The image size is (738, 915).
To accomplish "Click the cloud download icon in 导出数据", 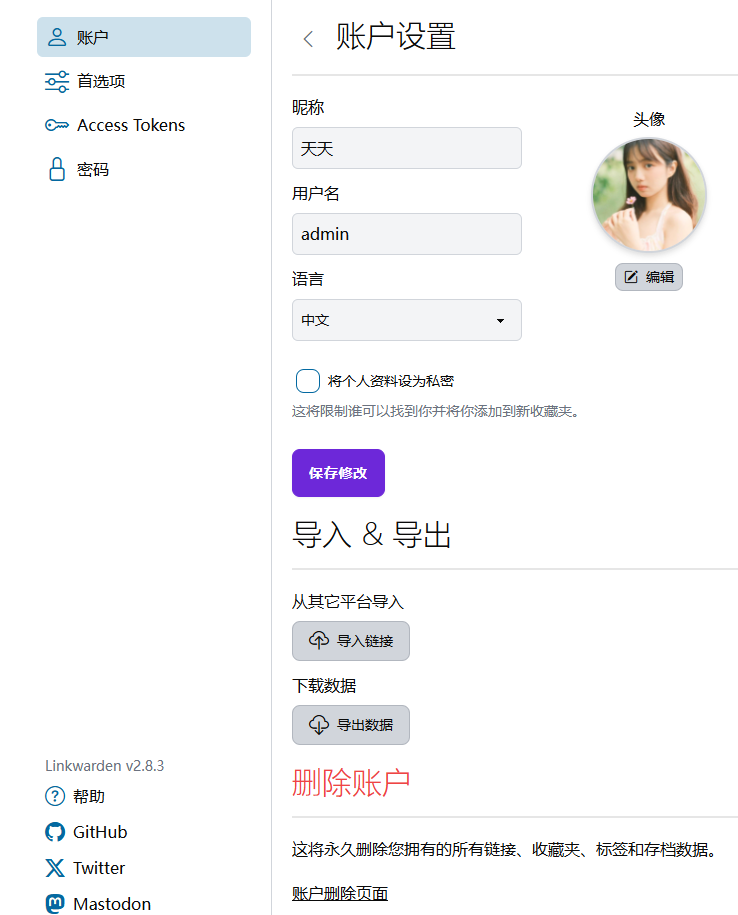I will click(x=319, y=725).
